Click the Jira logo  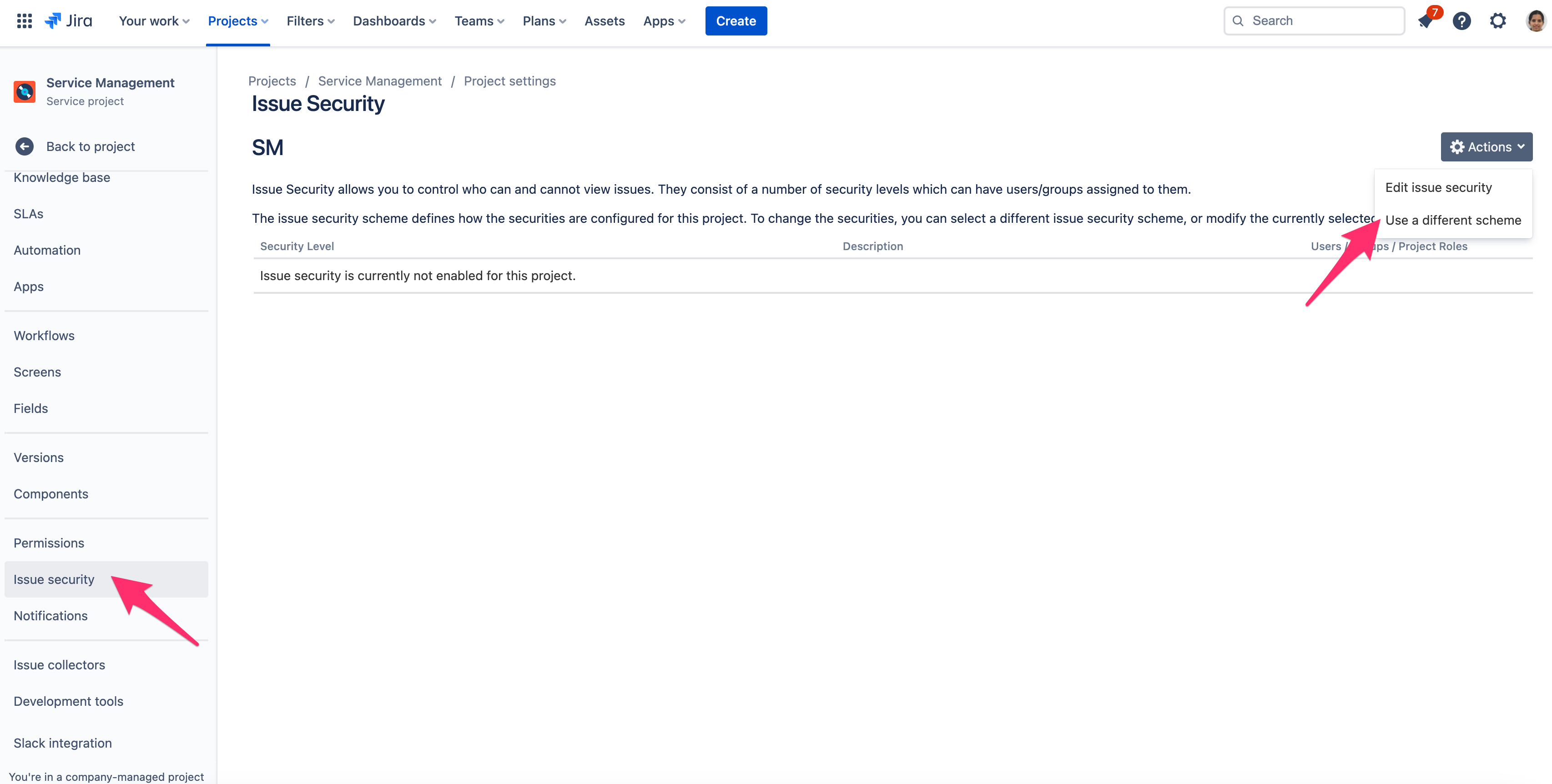click(x=69, y=21)
